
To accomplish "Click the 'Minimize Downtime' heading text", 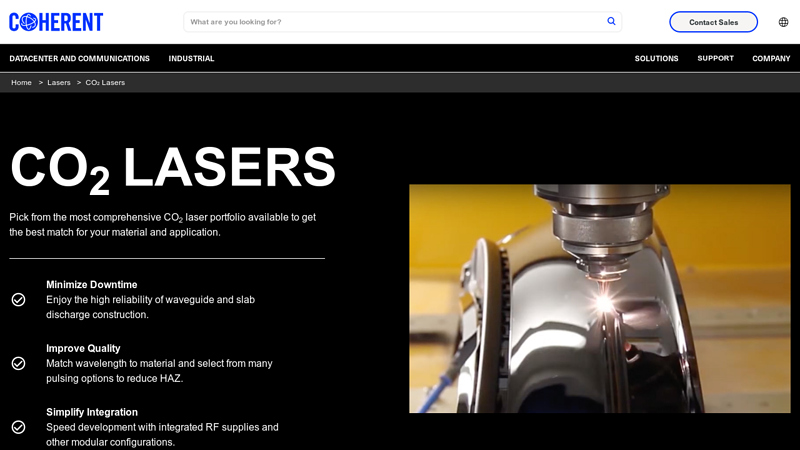I will point(92,285).
